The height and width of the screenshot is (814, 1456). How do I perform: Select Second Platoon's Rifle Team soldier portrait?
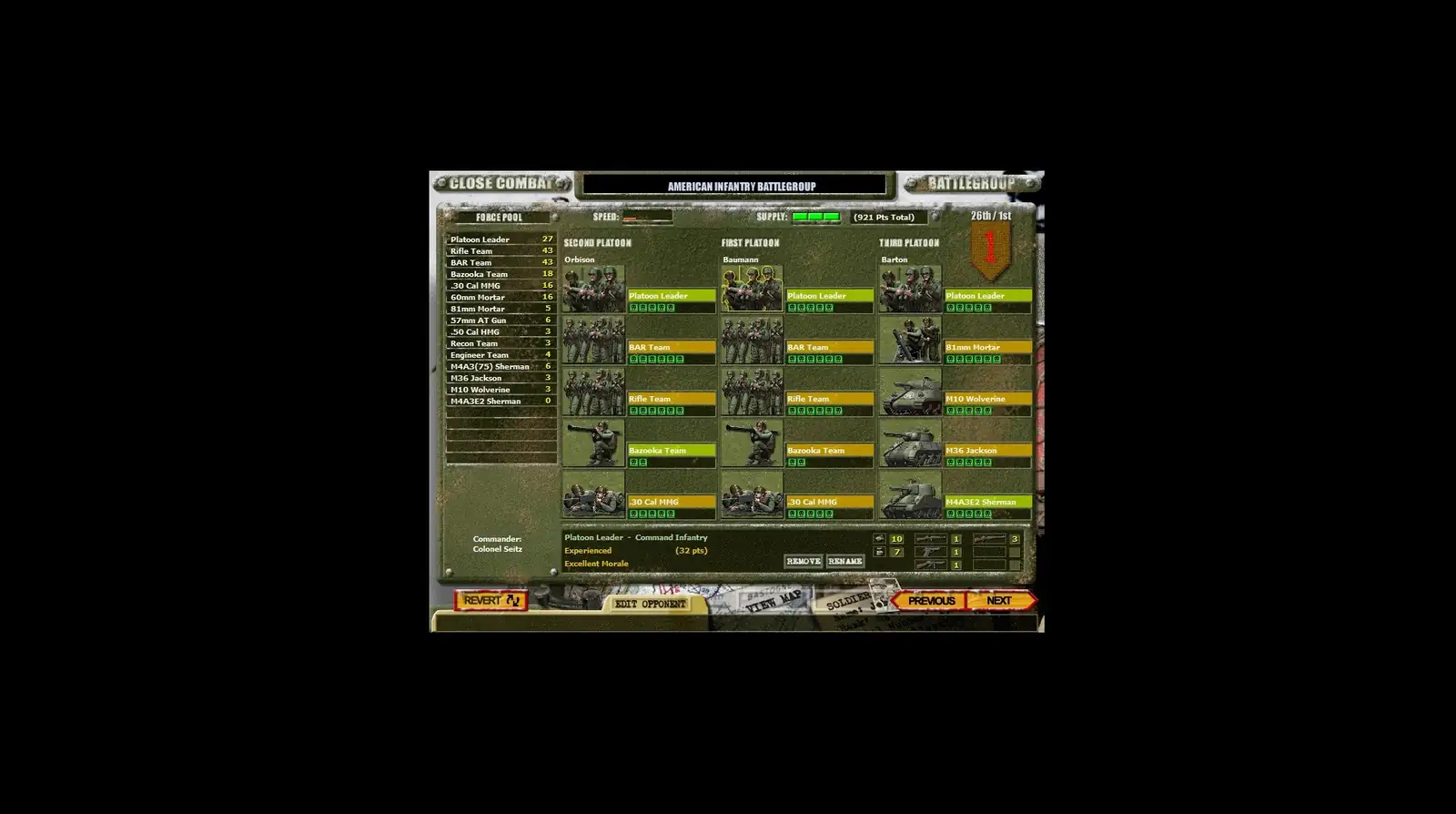click(x=593, y=392)
